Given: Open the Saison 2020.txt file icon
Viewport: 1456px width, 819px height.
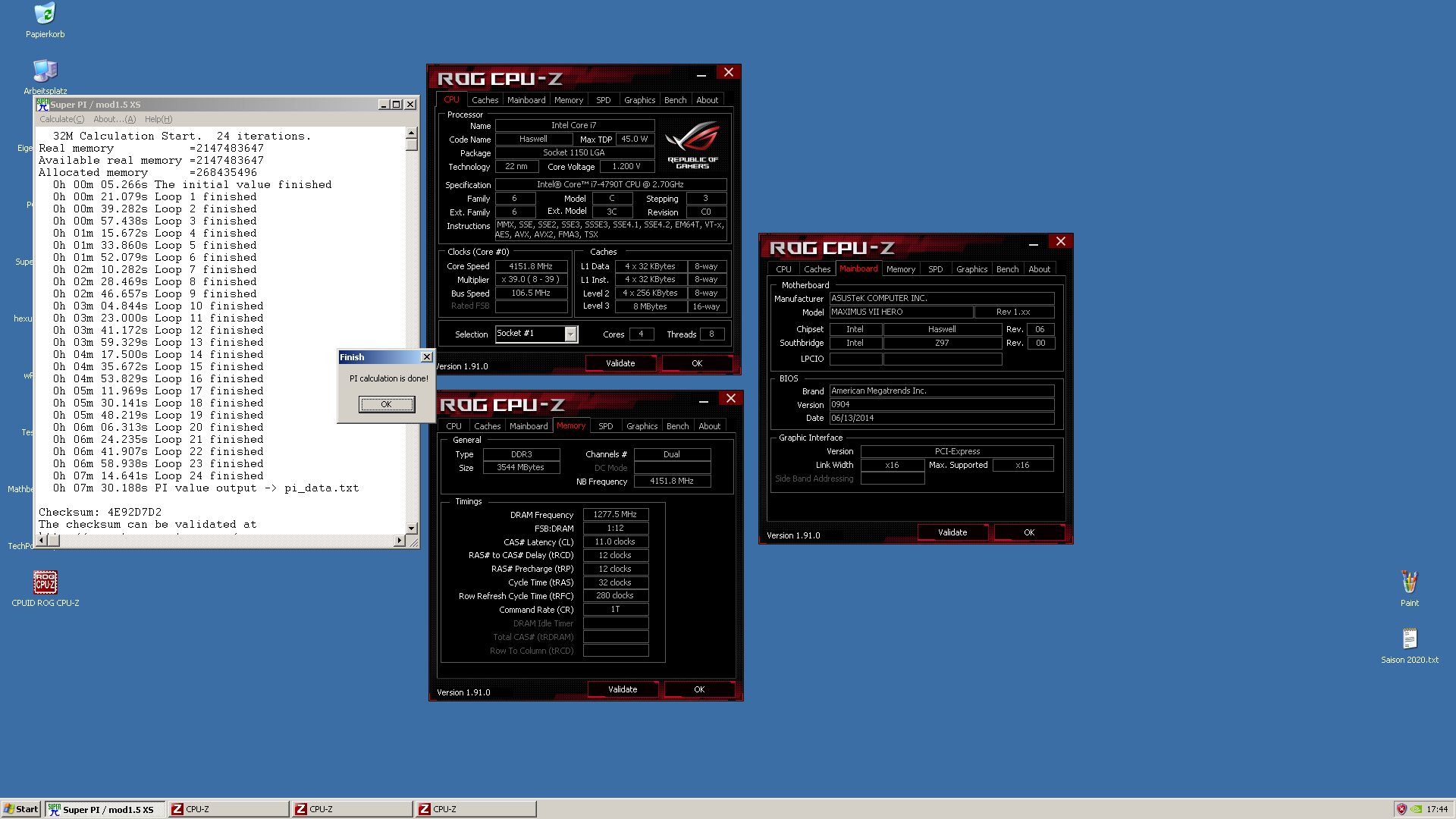Looking at the screenshot, I should pyautogui.click(x=1409, y=639).
